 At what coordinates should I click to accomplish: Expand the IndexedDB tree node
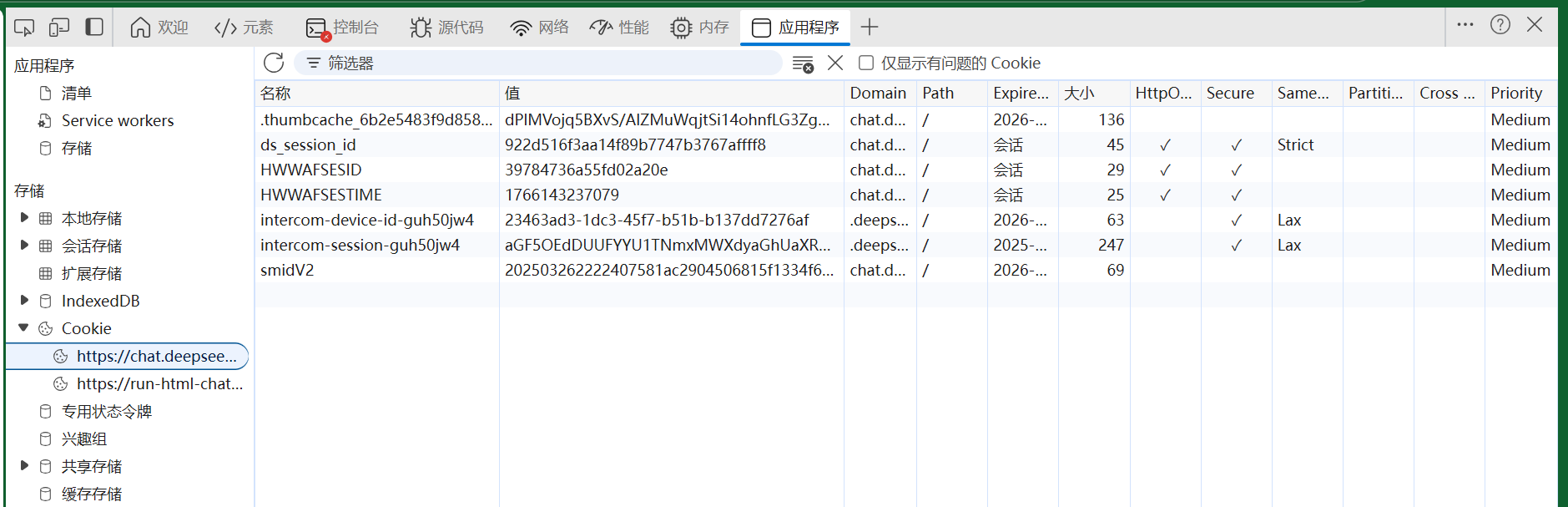click(x=24, y=300)
